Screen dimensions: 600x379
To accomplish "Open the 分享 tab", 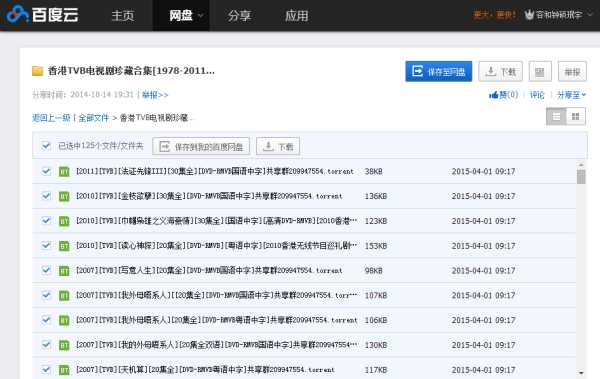I will (239, 16).
